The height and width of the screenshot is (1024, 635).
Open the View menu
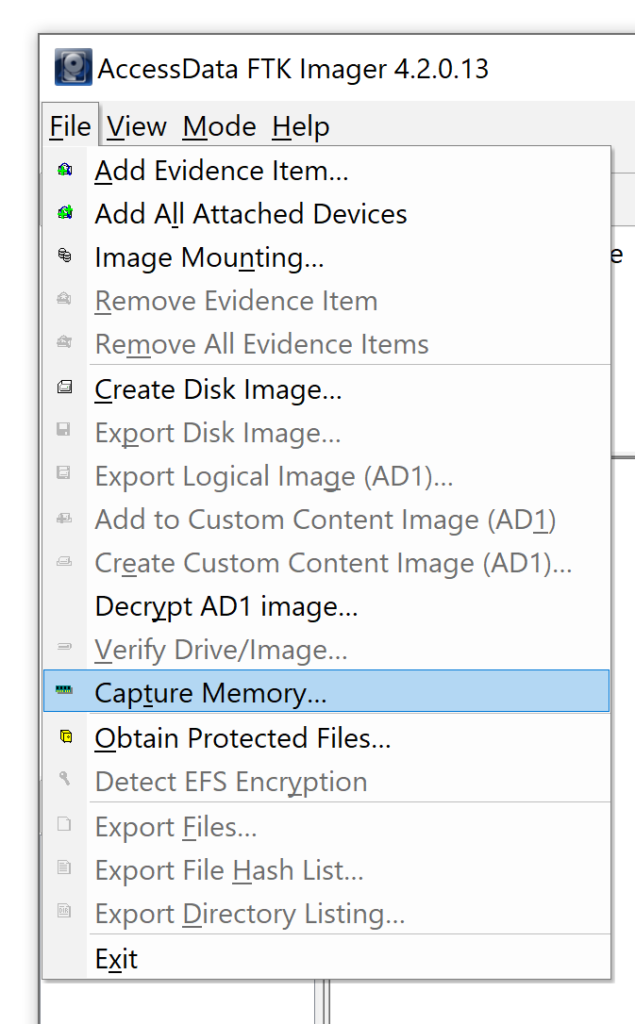136,126
